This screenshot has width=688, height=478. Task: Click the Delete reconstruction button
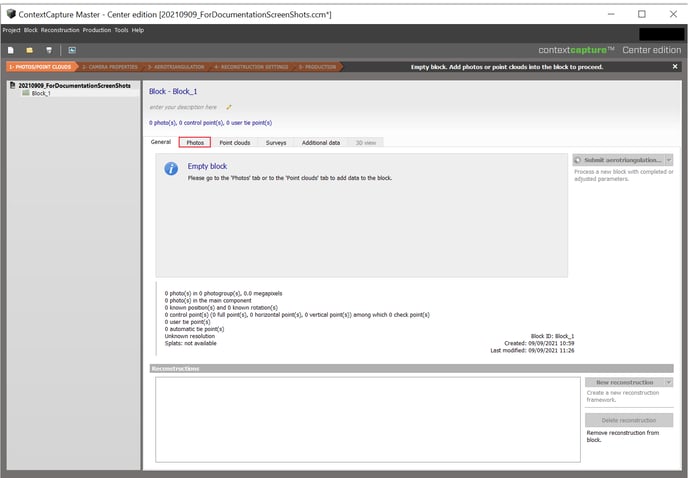click(x=628, y=420)
